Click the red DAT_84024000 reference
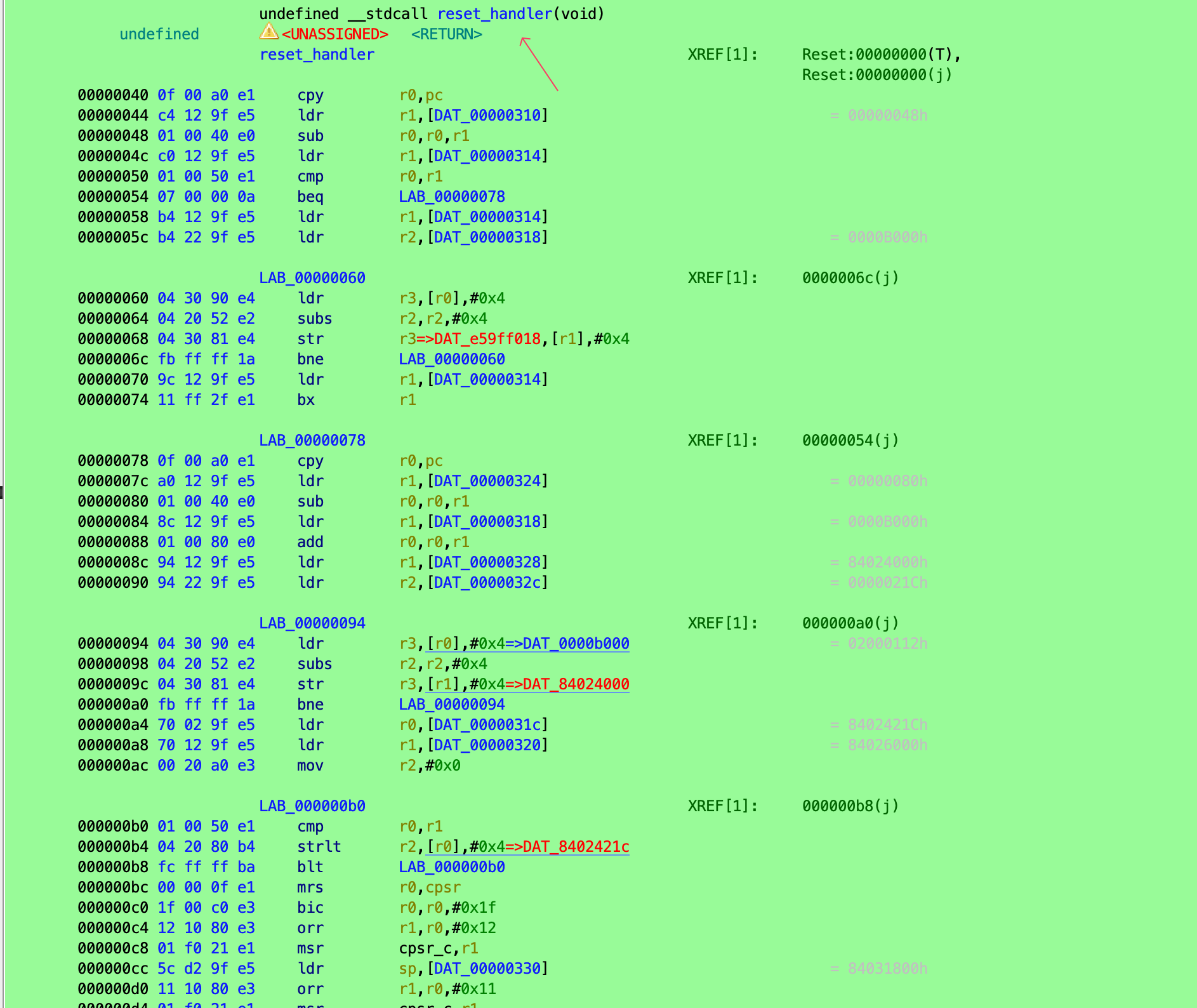Image resolution: width=1197 pixels, height=1008 pixels. (x=576, y=684)
